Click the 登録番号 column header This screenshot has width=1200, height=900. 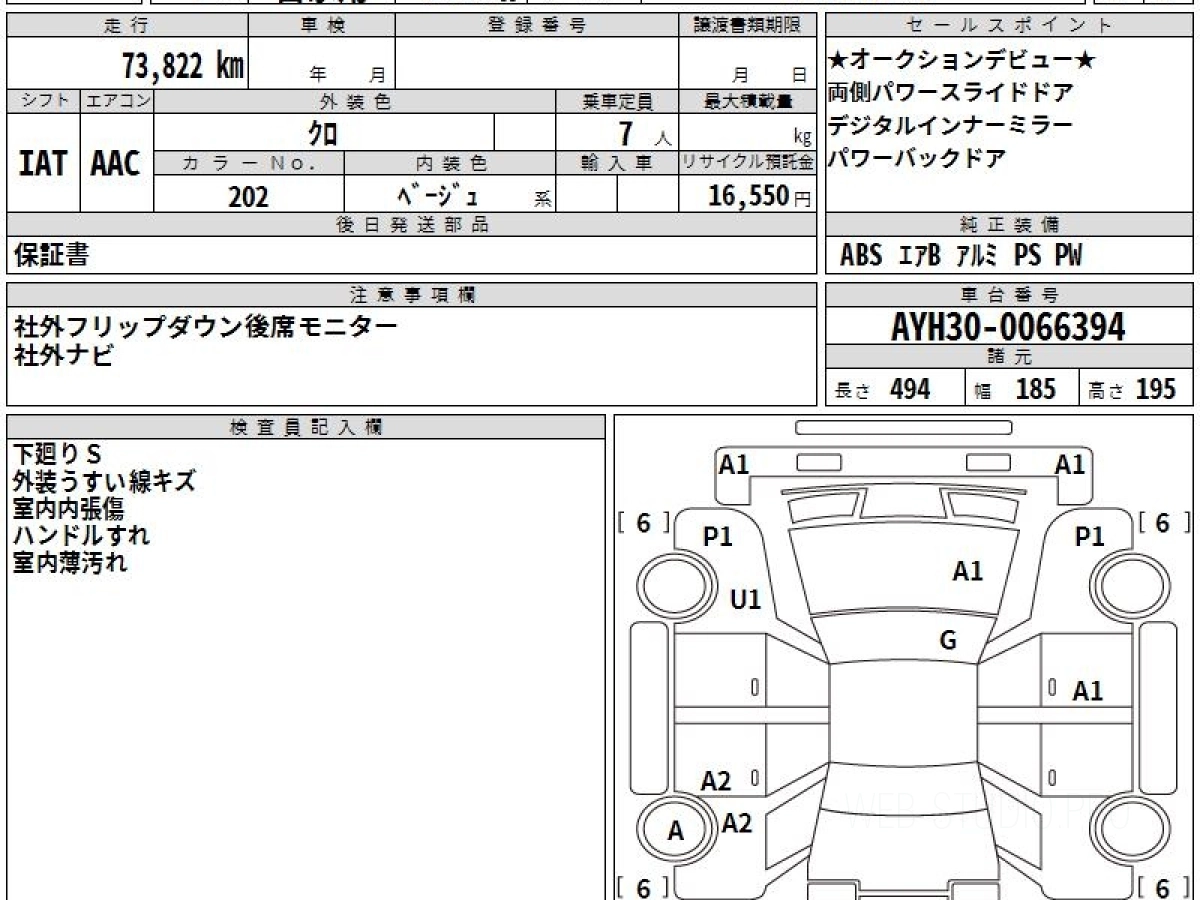pos(537,26)
